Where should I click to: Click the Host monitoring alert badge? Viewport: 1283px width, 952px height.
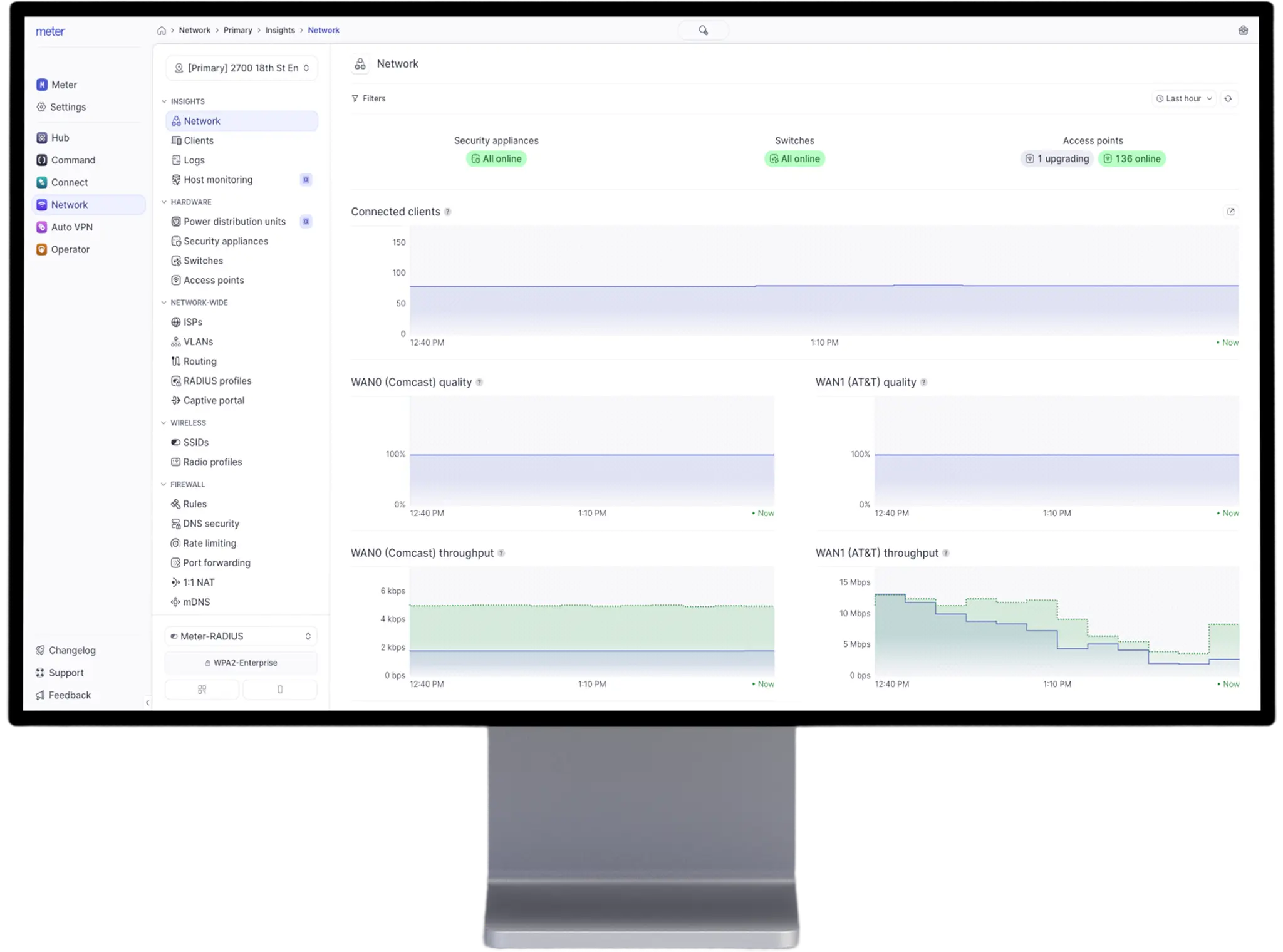point(306,180)
